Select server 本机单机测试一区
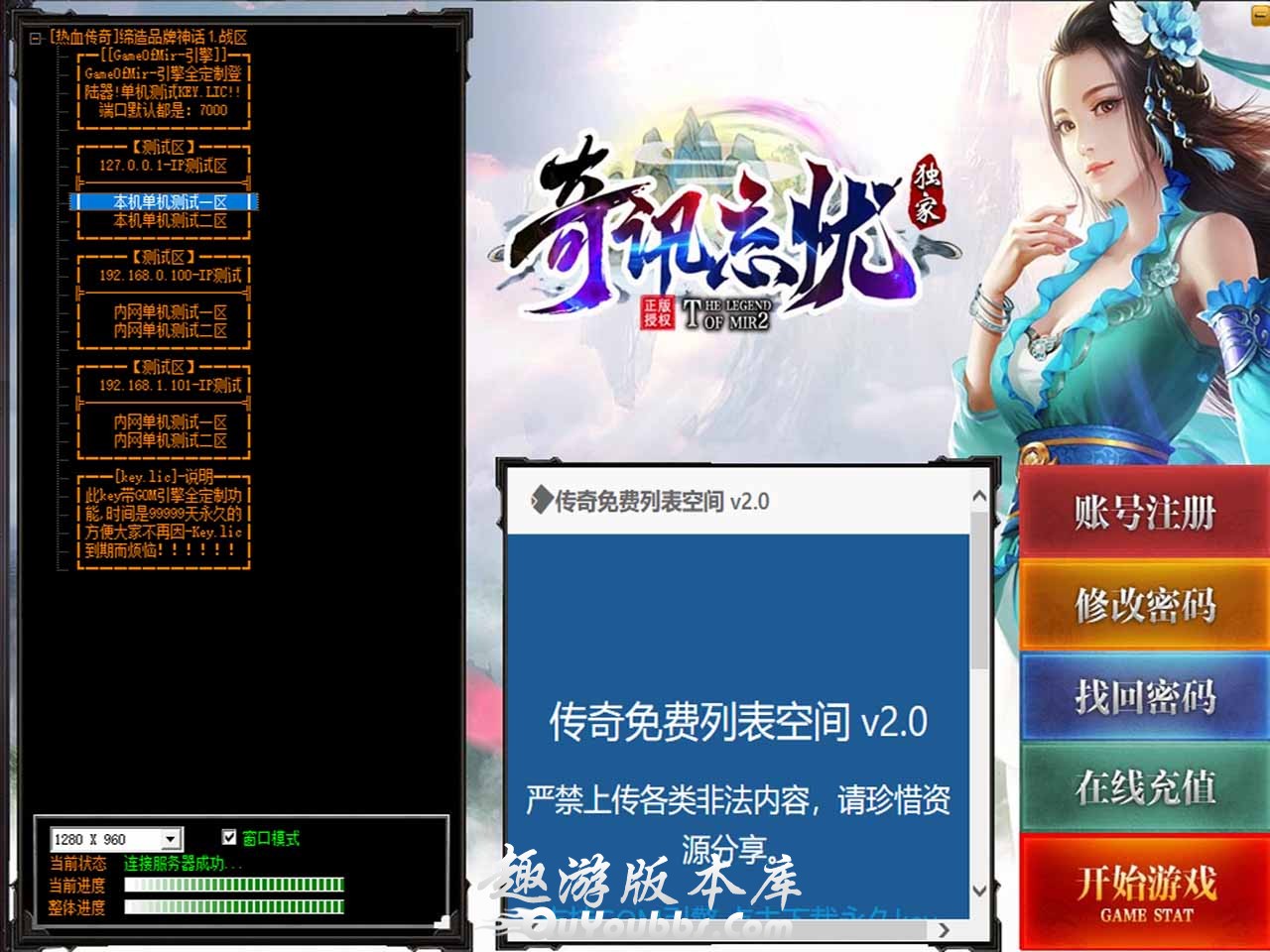This screenshot has height=952, width=1270. tap(165, 202)
